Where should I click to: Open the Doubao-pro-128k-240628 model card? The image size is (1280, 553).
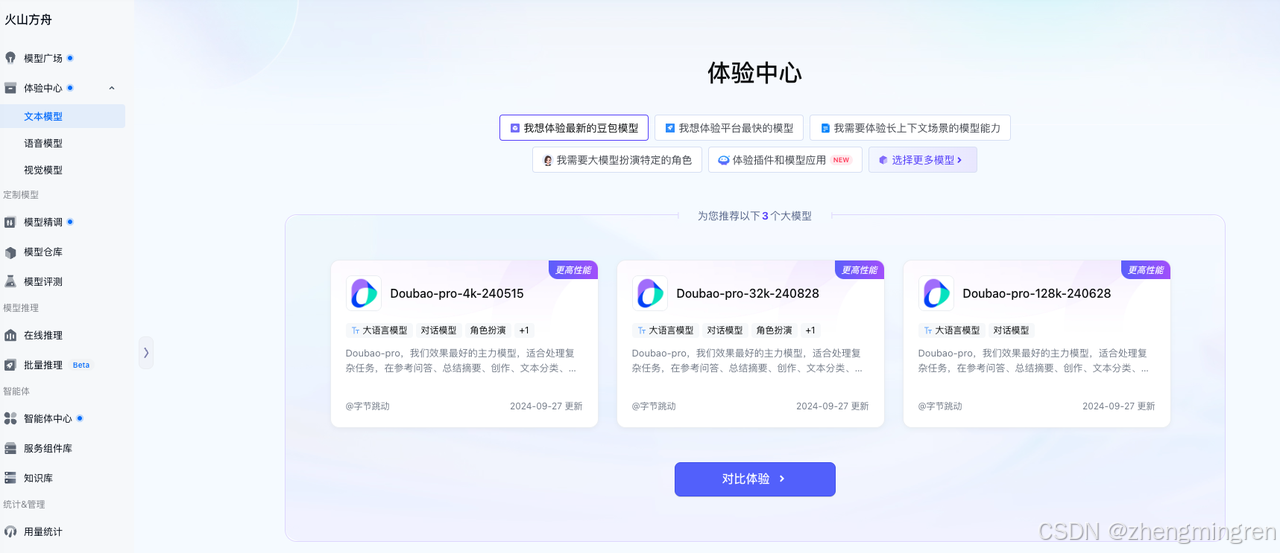(1037, 344)
